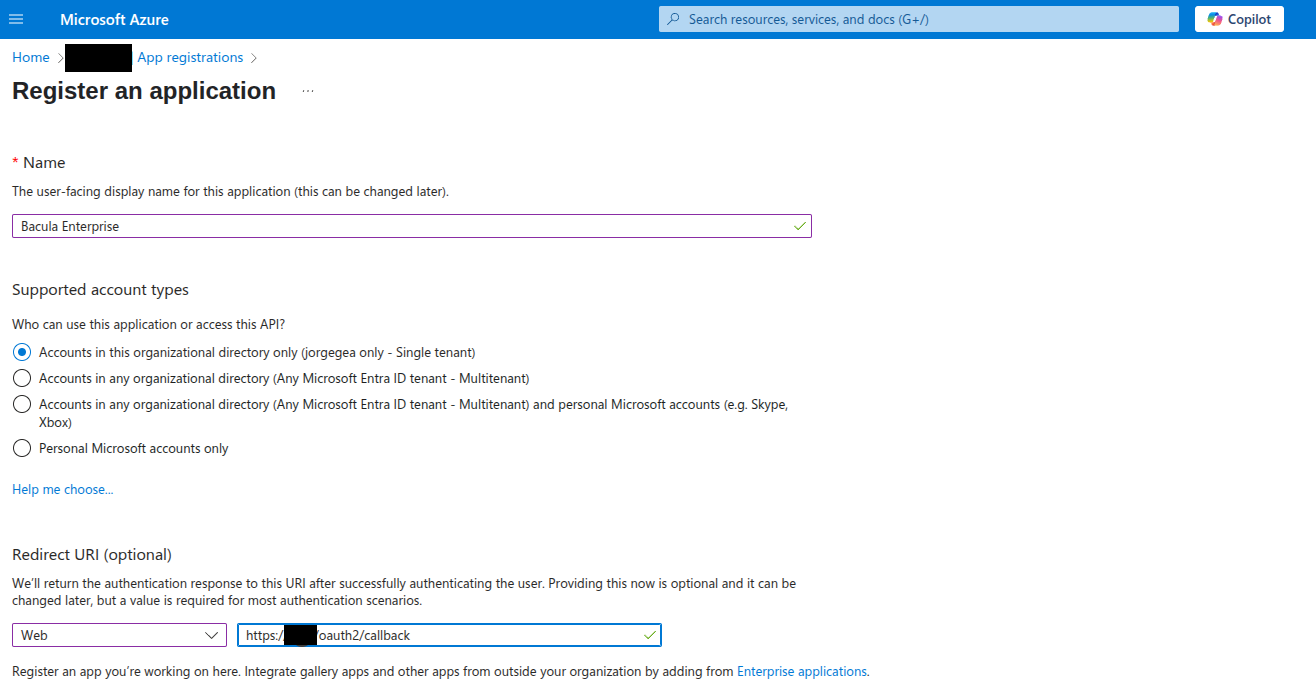Select Multitenant and personal Microsoft accounts option
The width and height of the screenshot is (1316, 695).
pos(22,405)
